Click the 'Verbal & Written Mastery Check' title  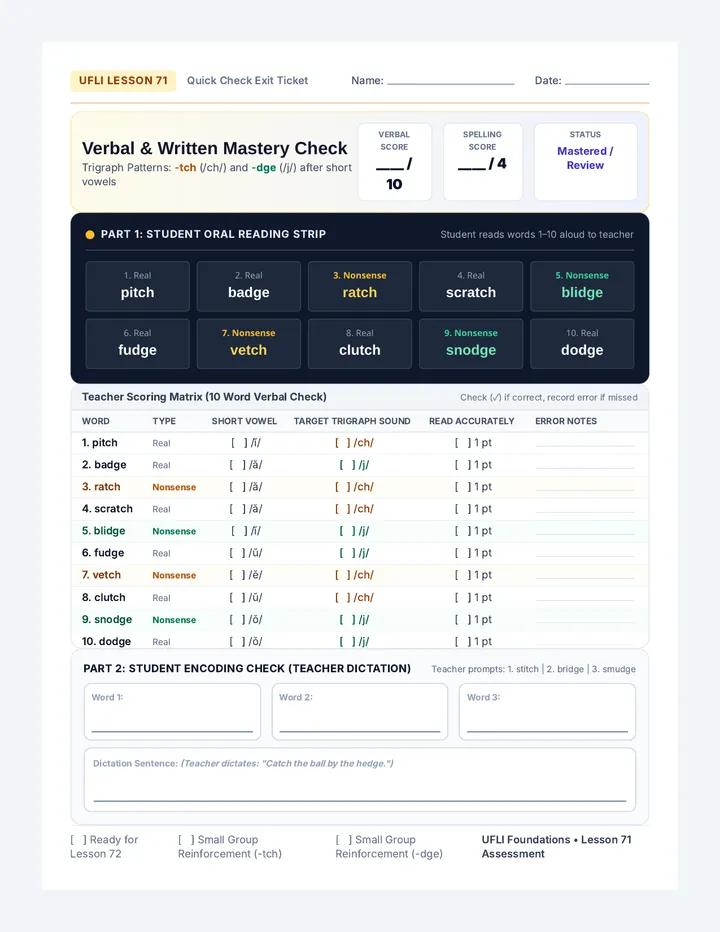click(x=215, y=148)
